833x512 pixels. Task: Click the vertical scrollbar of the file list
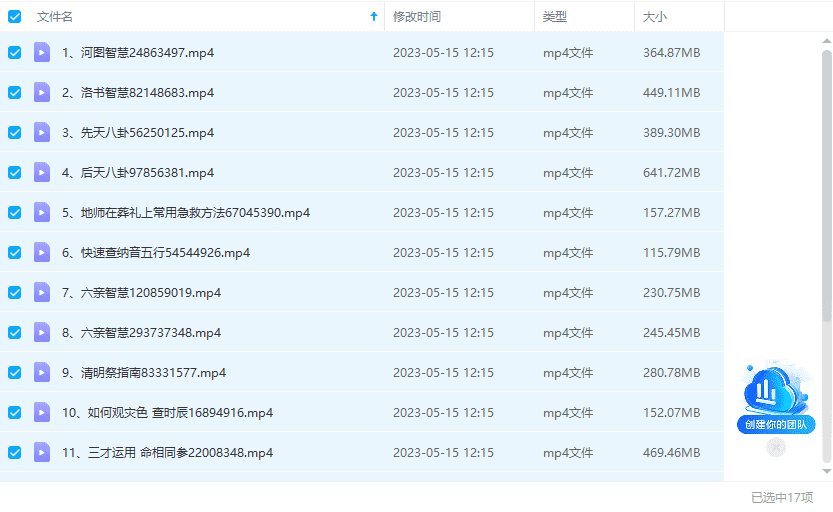[x=826, y=180]
